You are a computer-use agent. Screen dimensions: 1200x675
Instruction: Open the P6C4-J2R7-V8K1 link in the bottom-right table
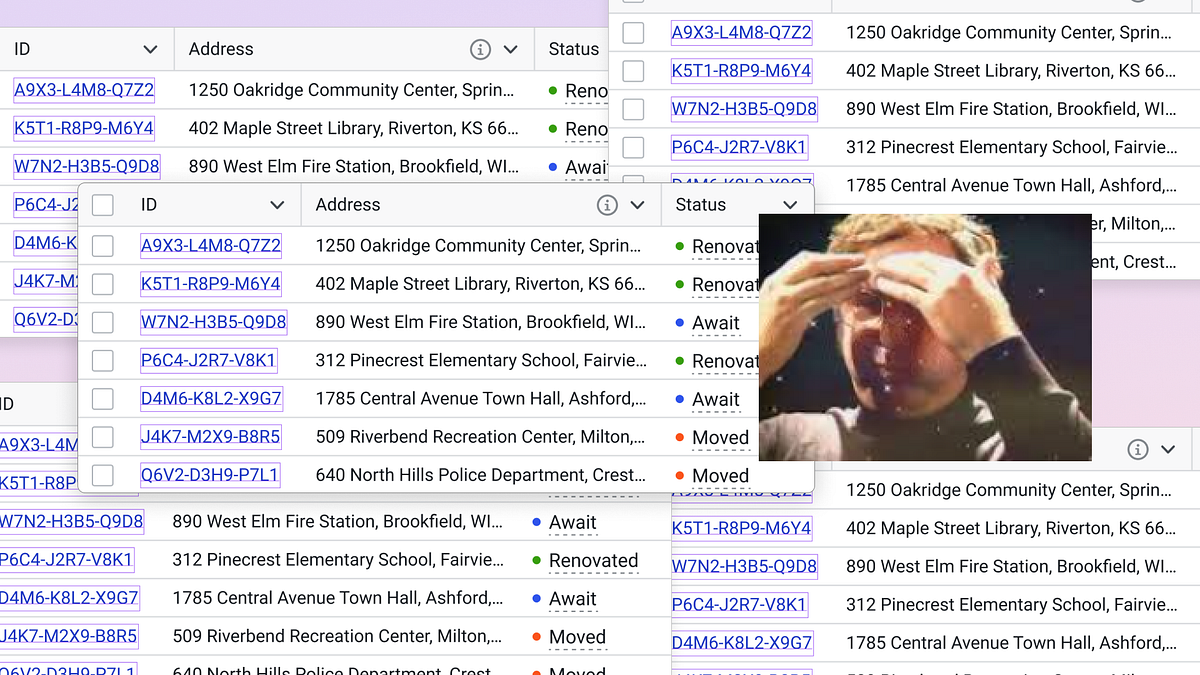[x=739, y=604]
